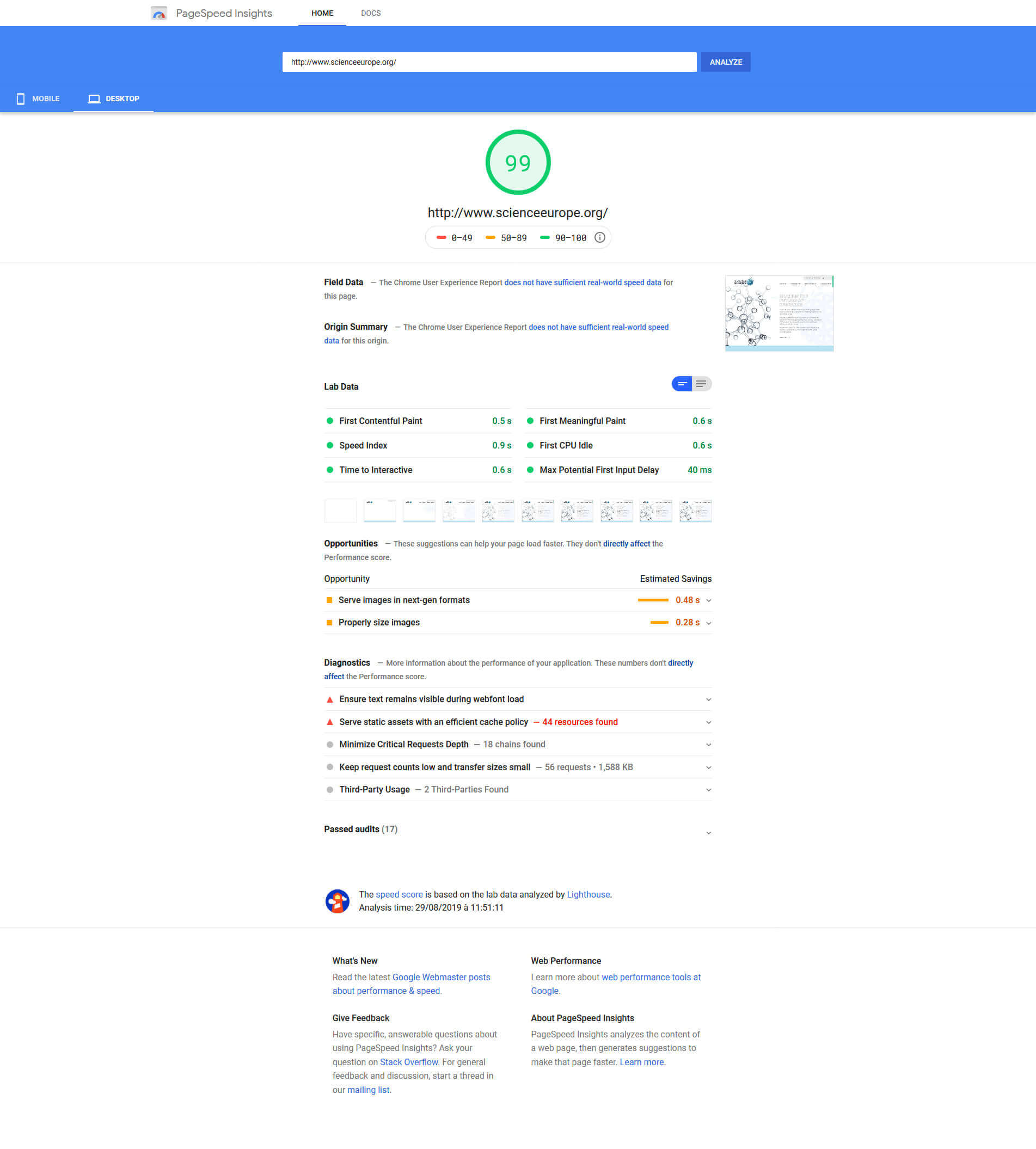This screenshot has width=1036, height=1149.
Task: Expand Minimize Critical Requests Depth row
Action: tap(708, 745)
